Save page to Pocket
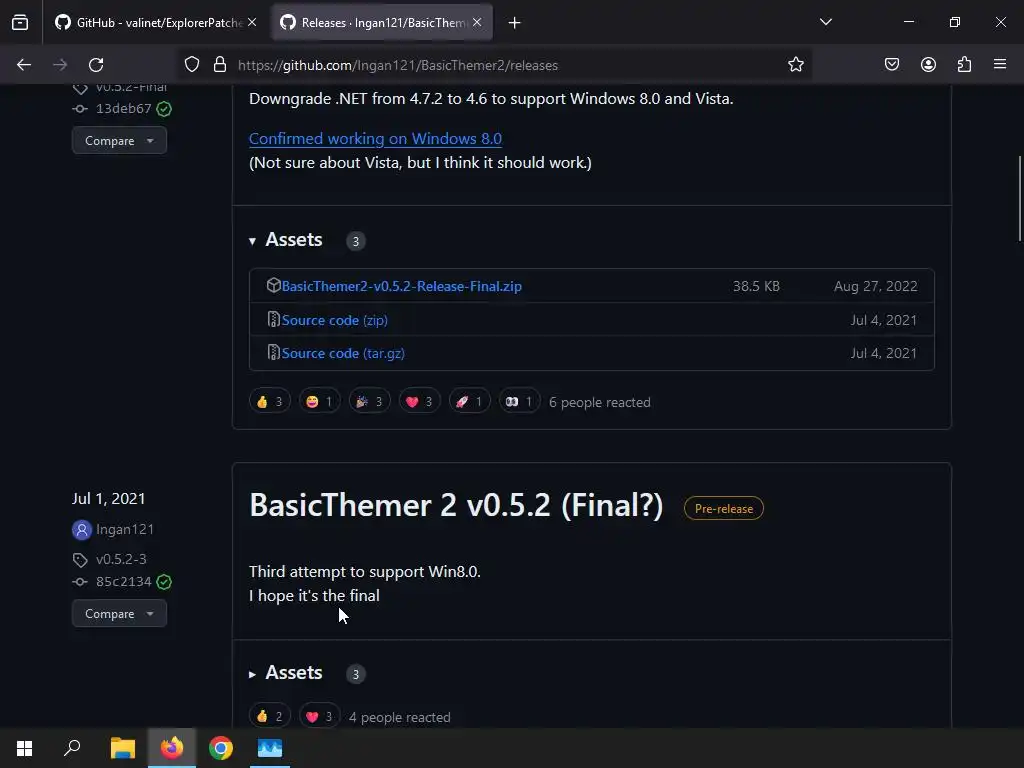 coord(892,65)
